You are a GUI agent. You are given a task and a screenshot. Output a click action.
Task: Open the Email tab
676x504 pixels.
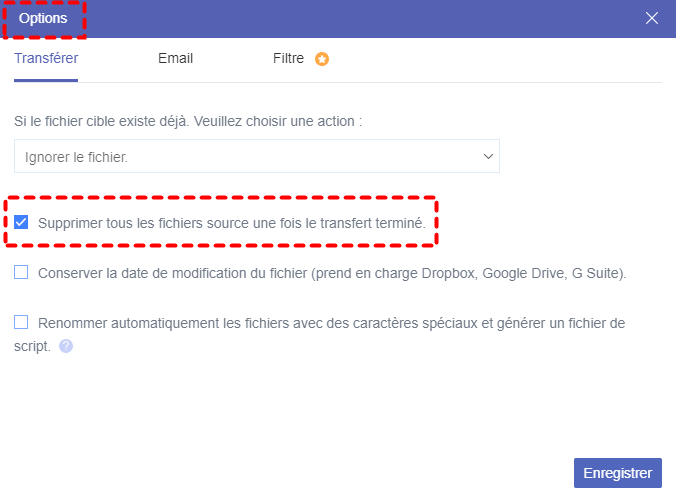tap(175, 58)
